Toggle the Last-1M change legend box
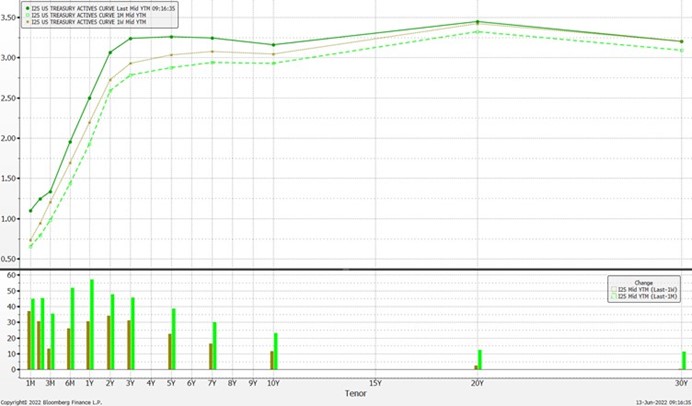Image resolution: width=692 pixels, height=406 pixels. (x=614, y=296)
